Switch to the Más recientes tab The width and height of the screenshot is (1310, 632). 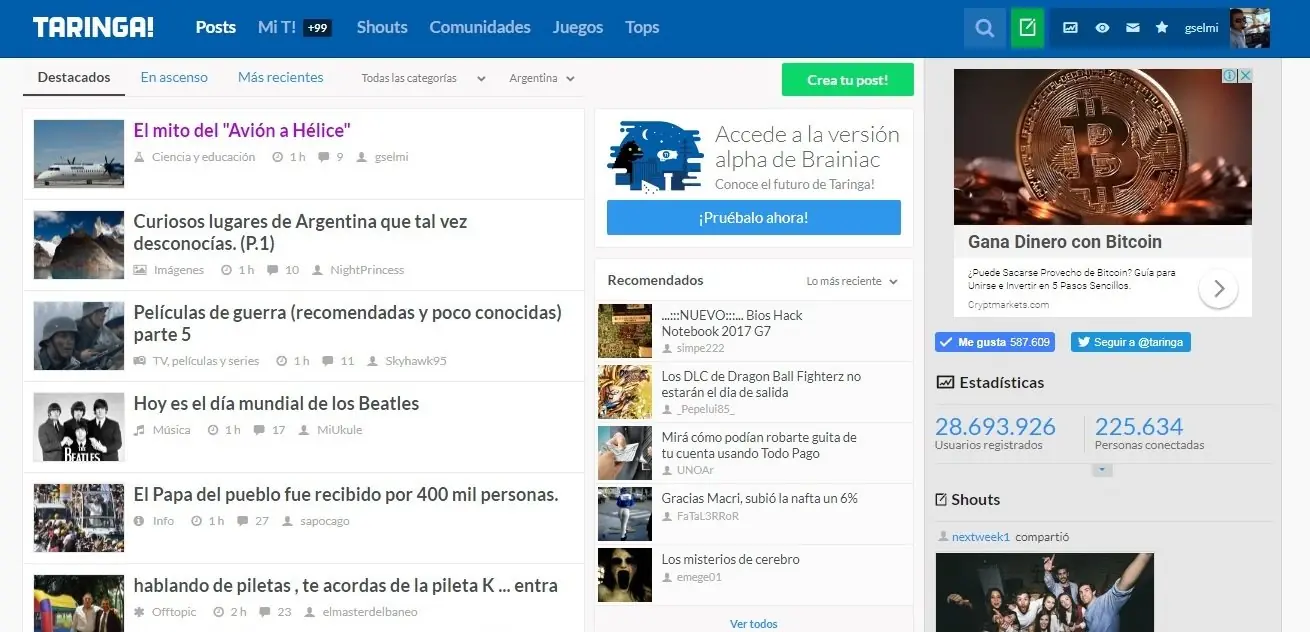click(x=281, y=77)
